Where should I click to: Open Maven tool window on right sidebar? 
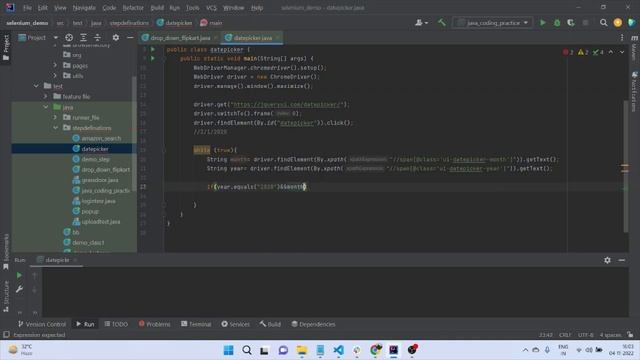[634, 47]
